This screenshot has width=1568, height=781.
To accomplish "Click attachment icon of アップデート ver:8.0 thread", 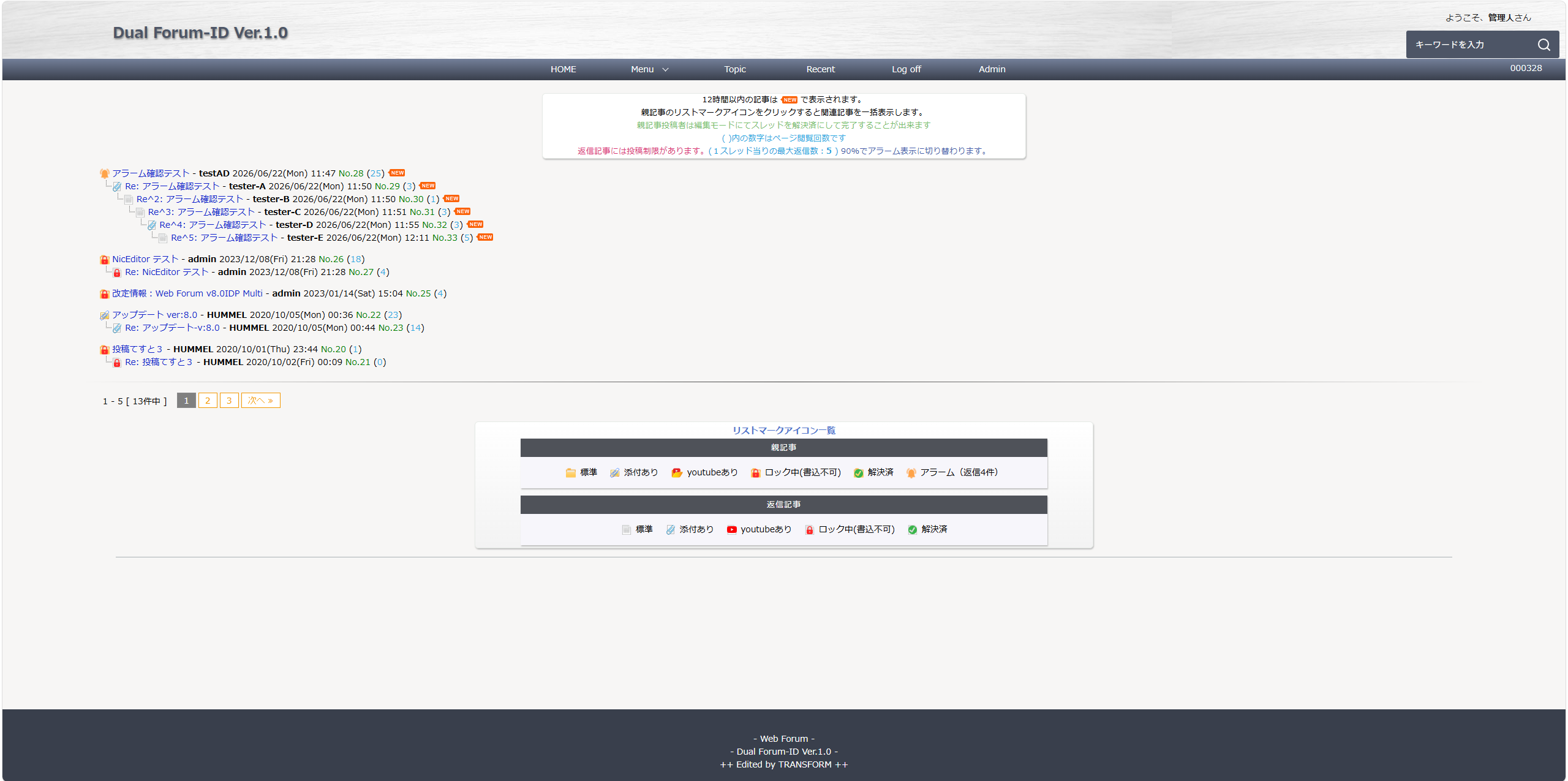I will pyautogui.click(x=105, y=315).
